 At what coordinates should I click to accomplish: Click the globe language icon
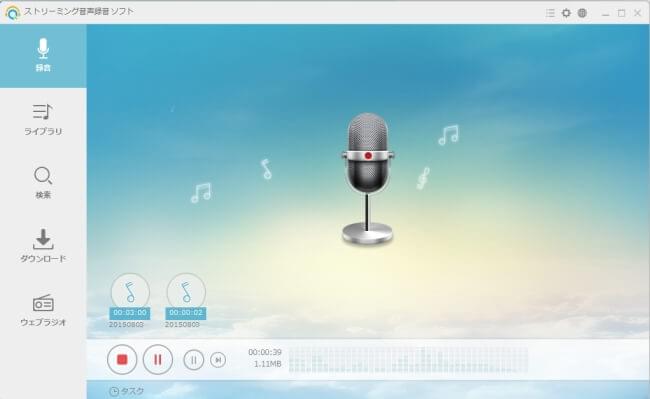coord(582,13)
